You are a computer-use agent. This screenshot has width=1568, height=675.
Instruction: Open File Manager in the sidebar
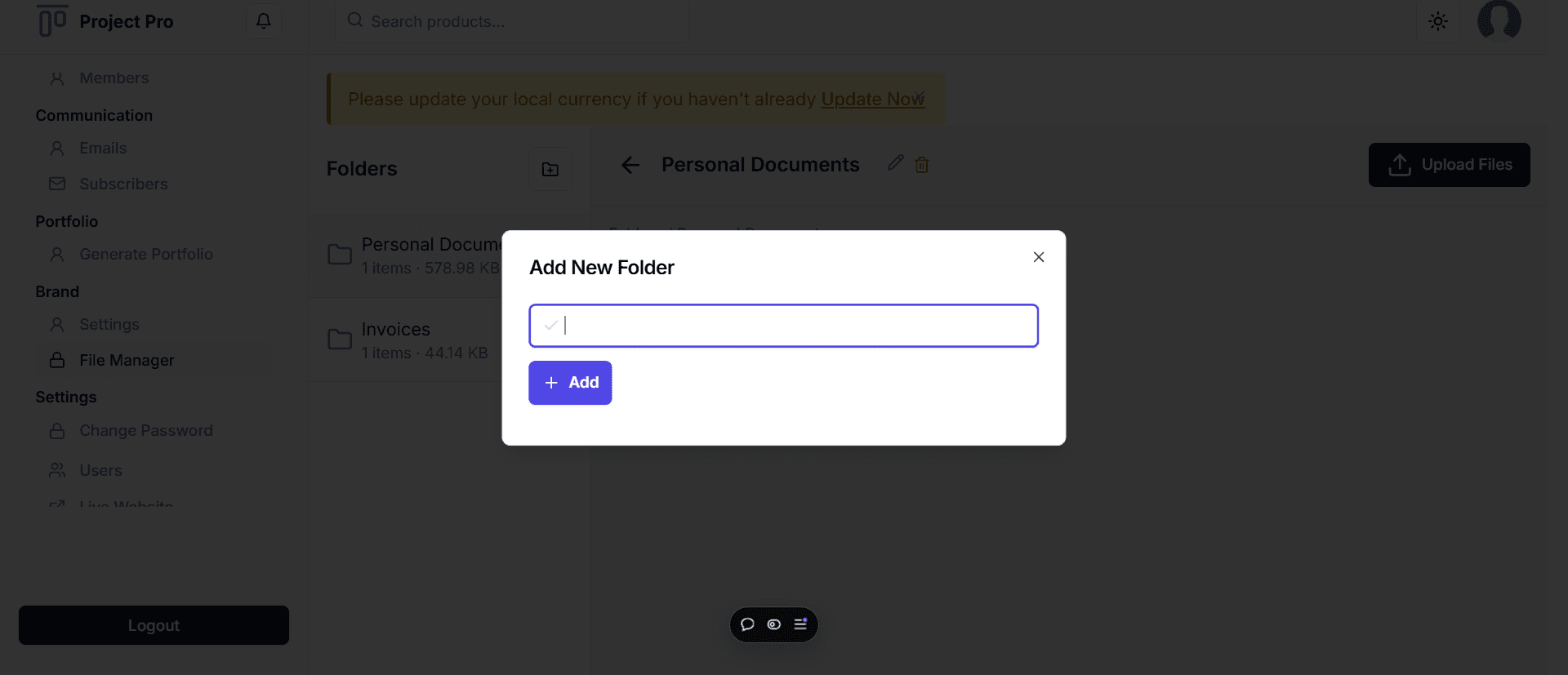(x=127, y=360)
